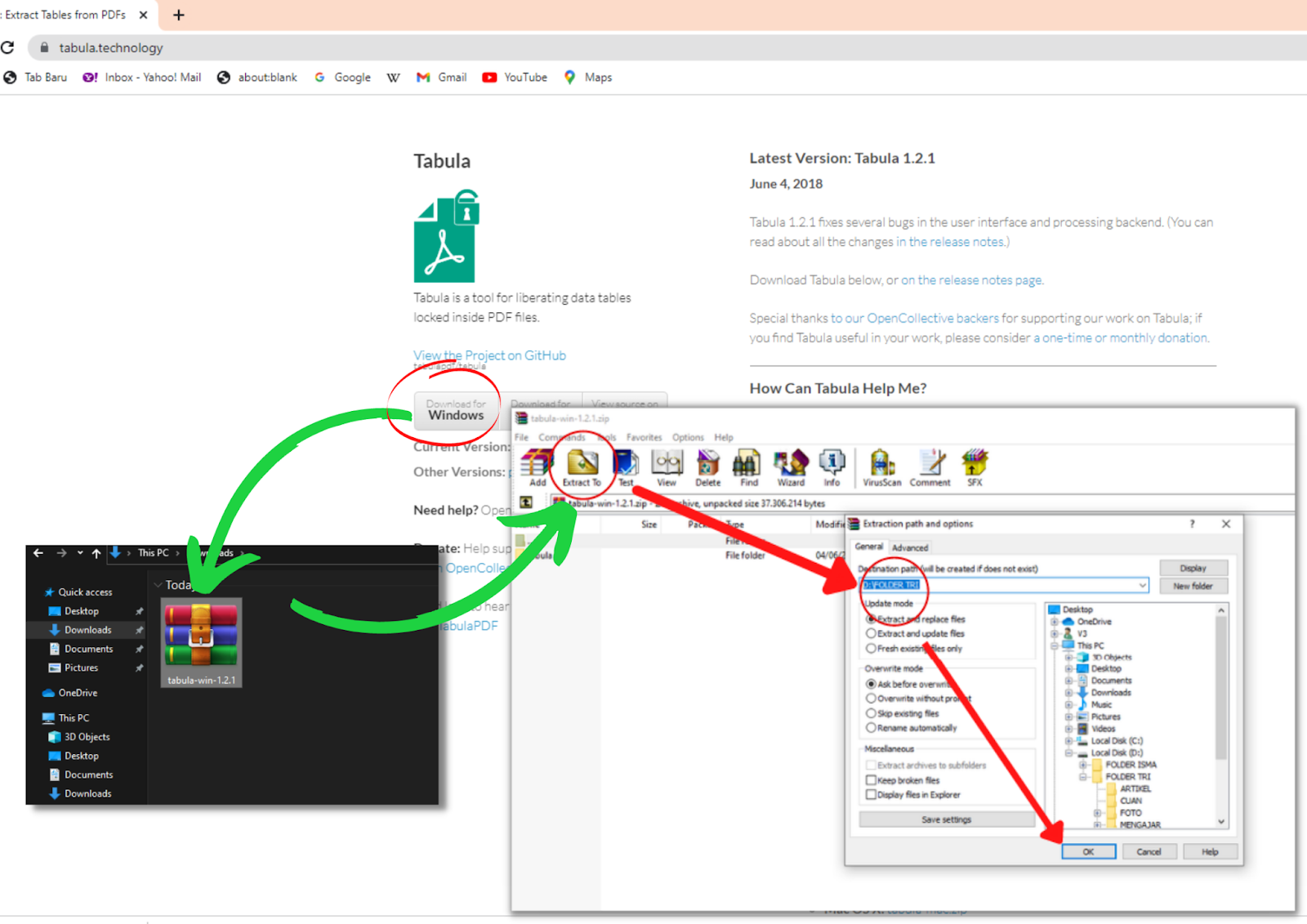Open the Options menu in WinRAR
Screen dimensions: 1307x924
[688, 437]
